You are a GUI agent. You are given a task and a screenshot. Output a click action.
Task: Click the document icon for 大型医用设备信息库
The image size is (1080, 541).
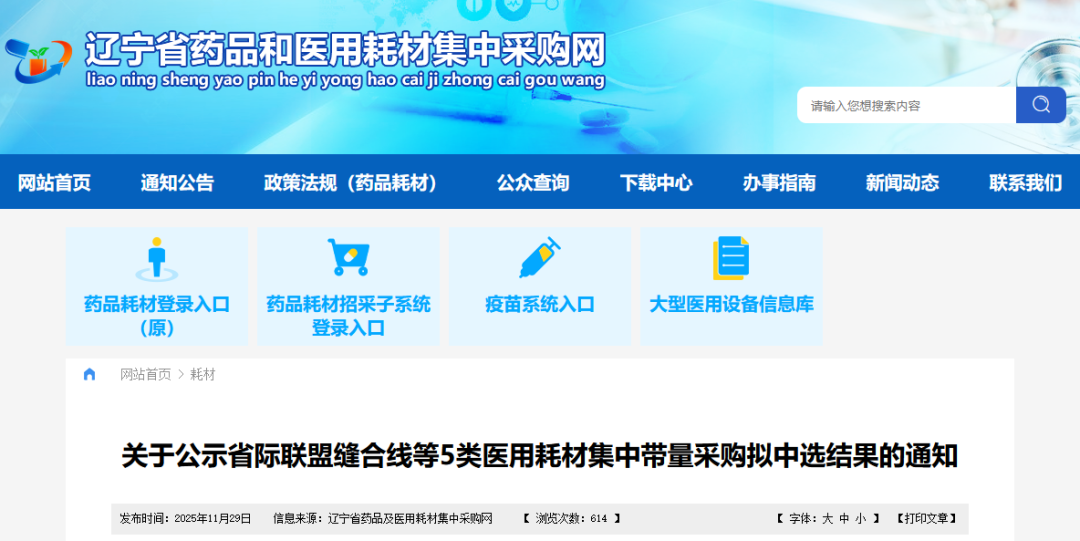(731, 258)
